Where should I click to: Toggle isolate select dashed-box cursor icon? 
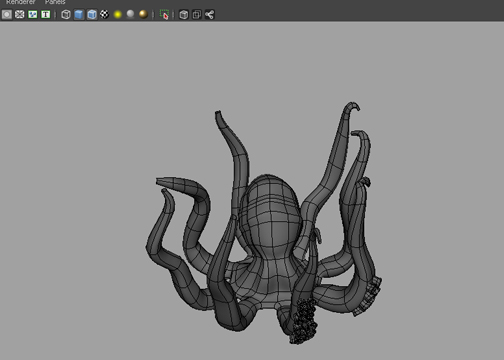[x=164, y=14]
